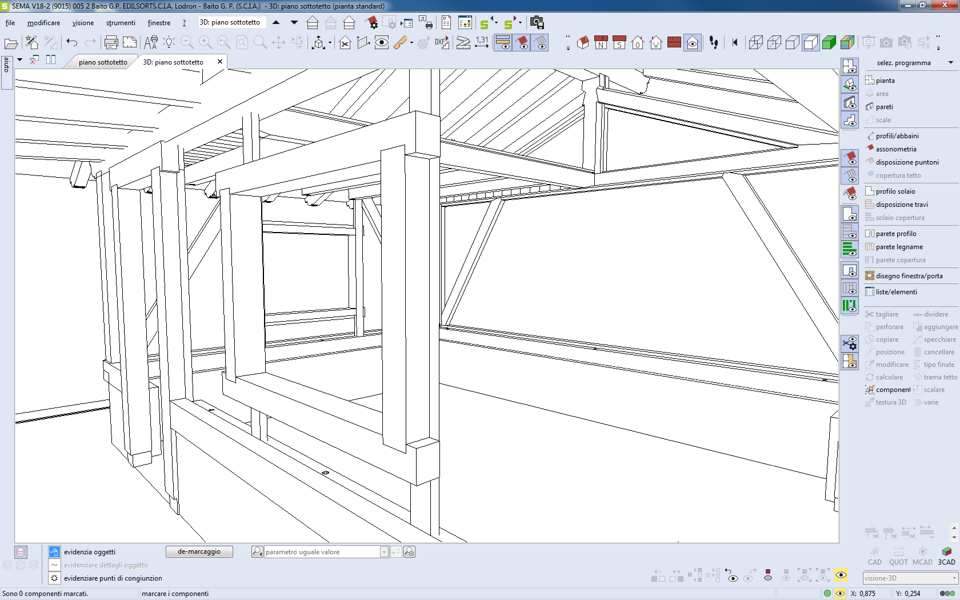Click the camera screenshot icon

(x=537, y=22)
